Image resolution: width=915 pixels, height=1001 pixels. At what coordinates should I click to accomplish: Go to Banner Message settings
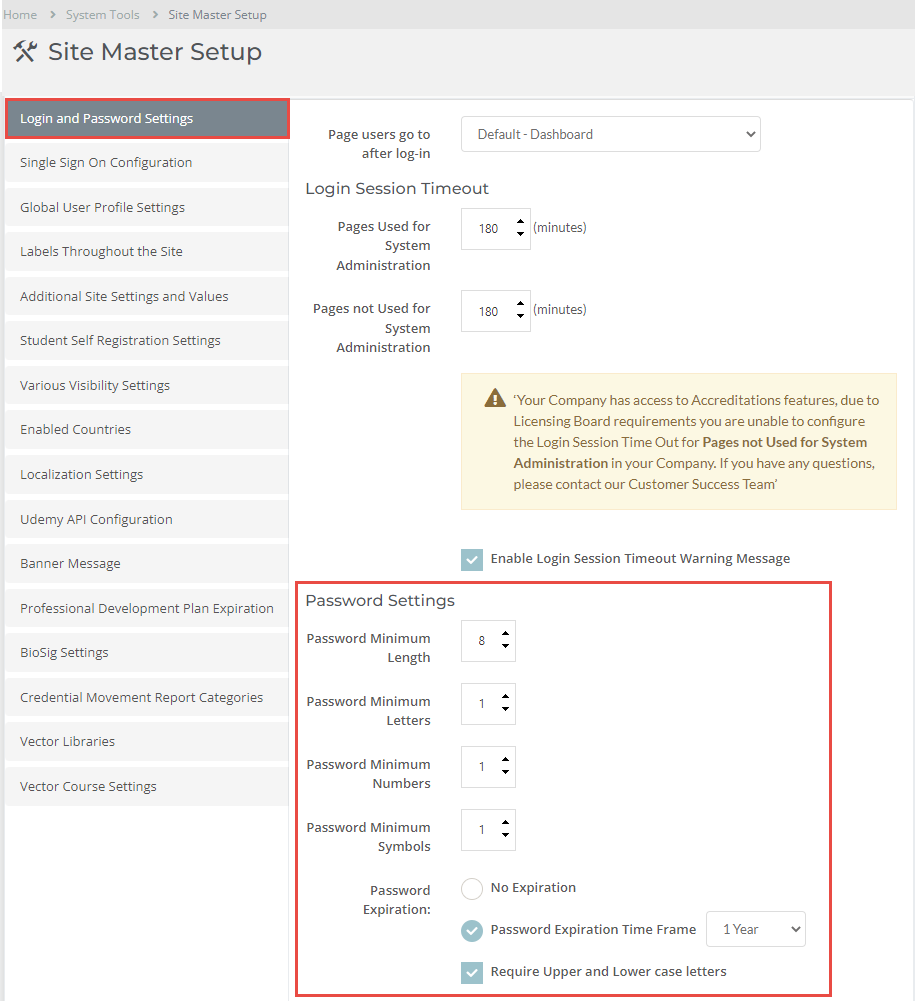coord(147,564)
